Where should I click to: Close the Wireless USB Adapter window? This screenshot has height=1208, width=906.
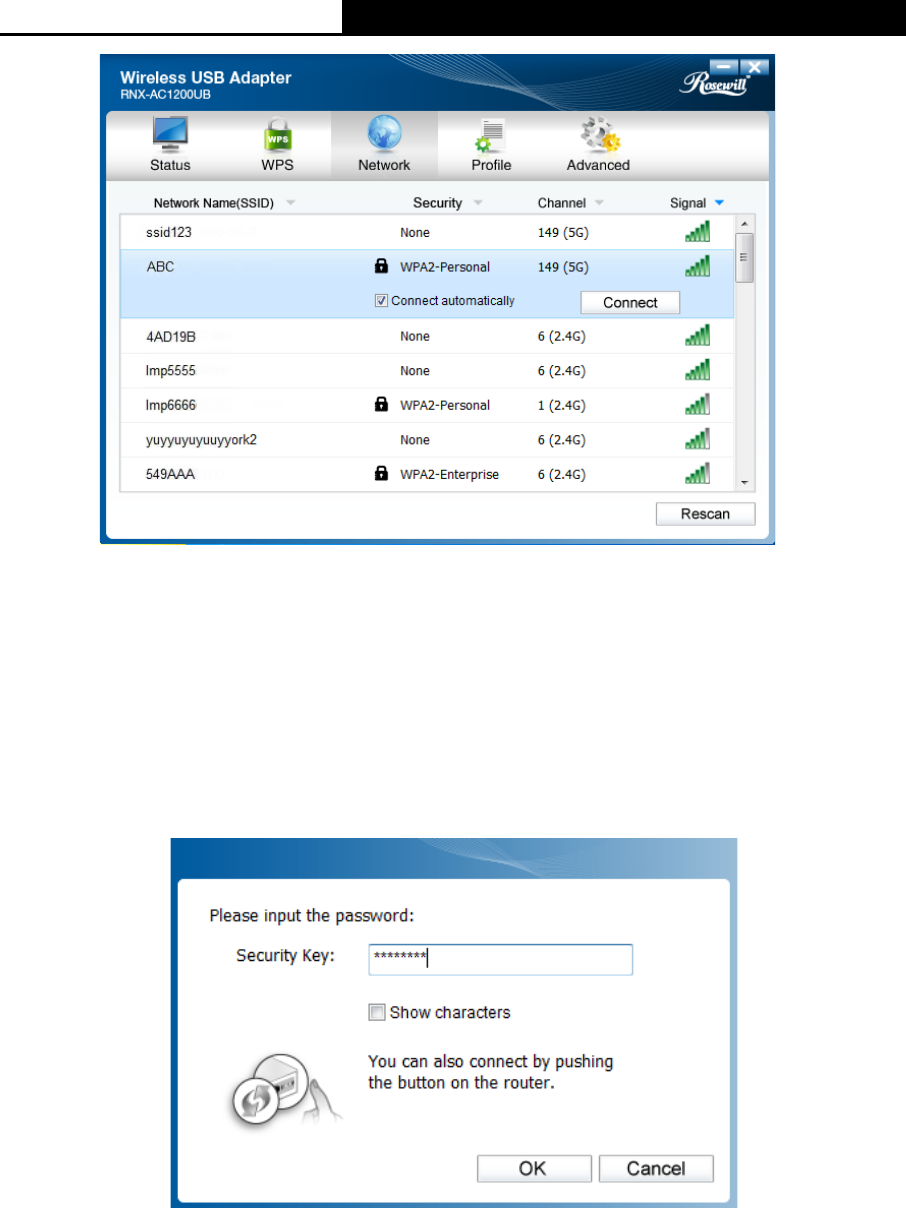755,66
